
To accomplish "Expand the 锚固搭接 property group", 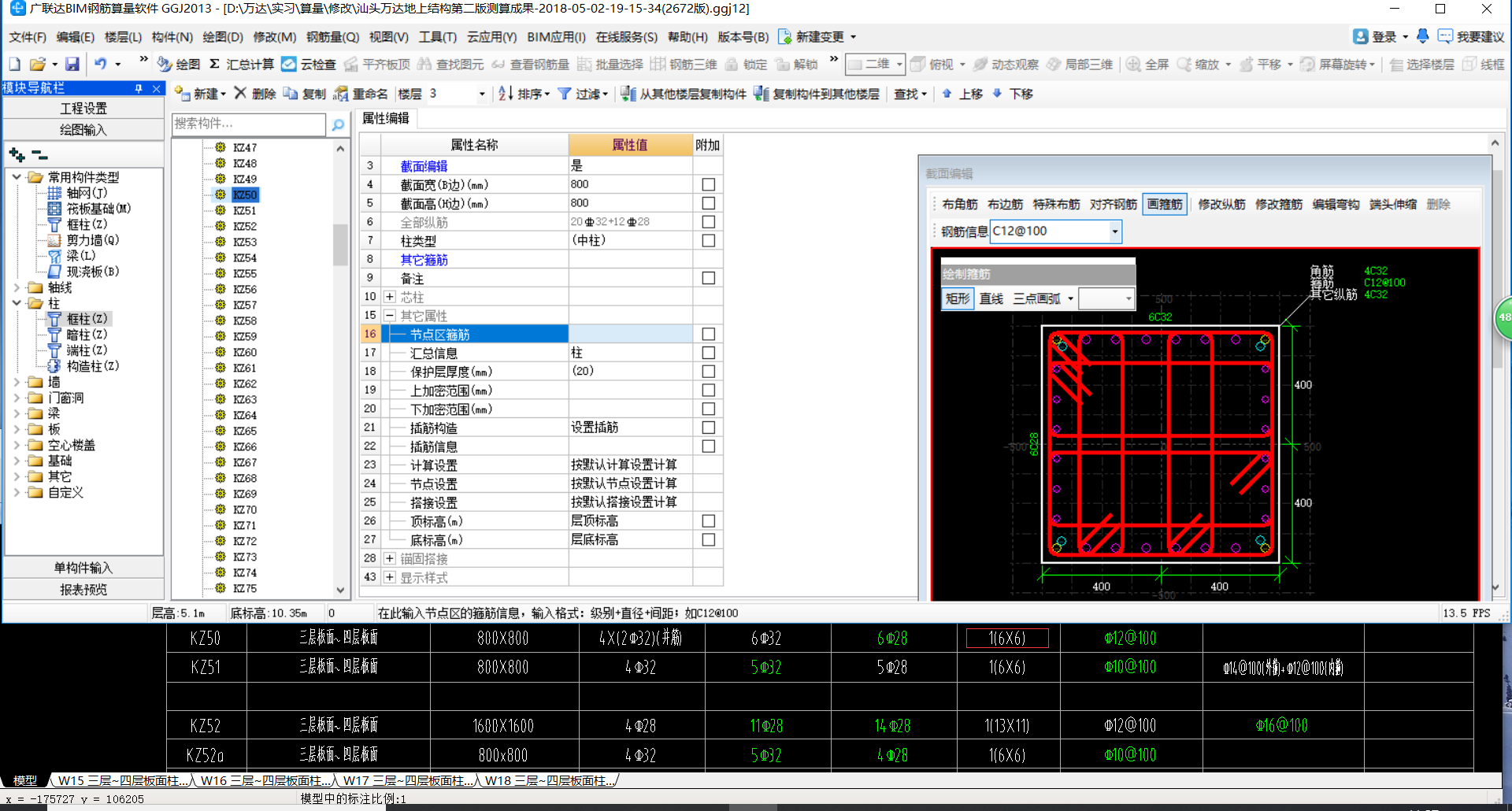I will point(389,558).
